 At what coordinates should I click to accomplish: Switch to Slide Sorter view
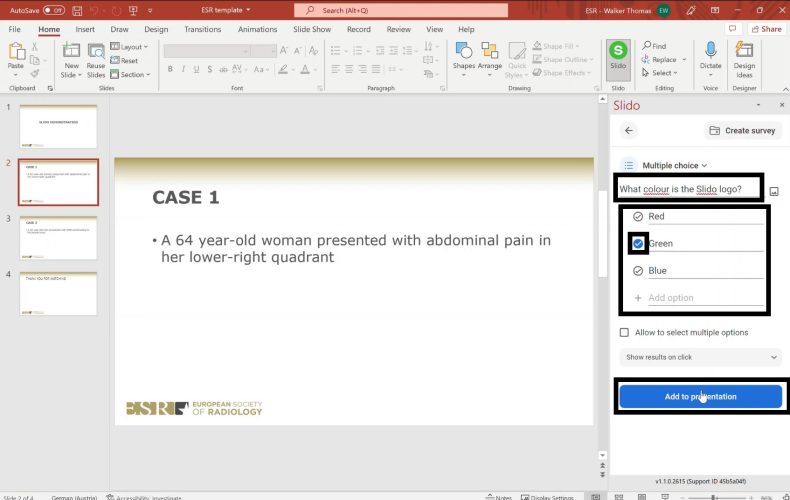click(x=619, y=497)
